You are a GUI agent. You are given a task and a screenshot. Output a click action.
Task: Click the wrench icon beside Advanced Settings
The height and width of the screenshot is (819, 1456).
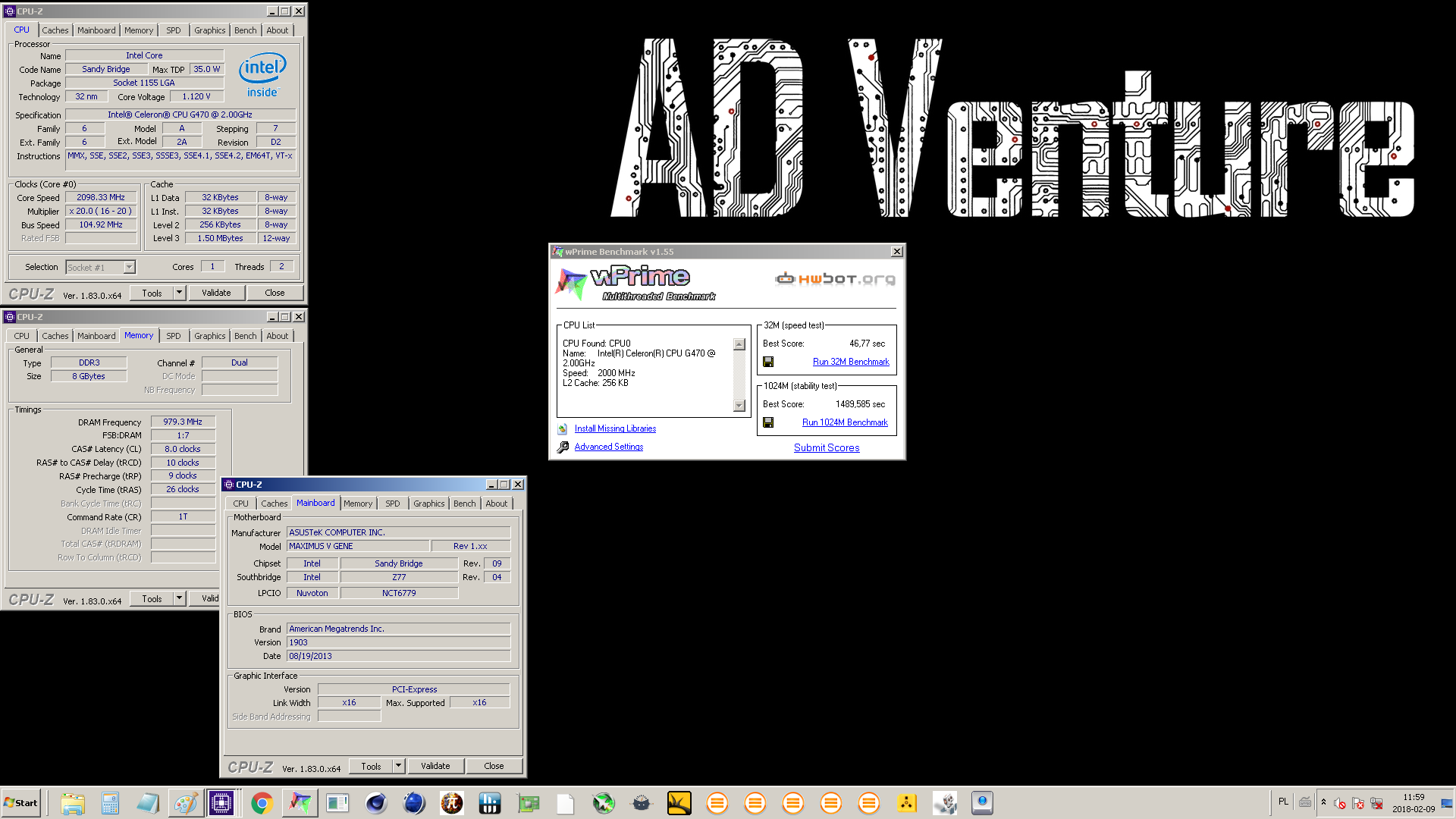coord(563,447)
